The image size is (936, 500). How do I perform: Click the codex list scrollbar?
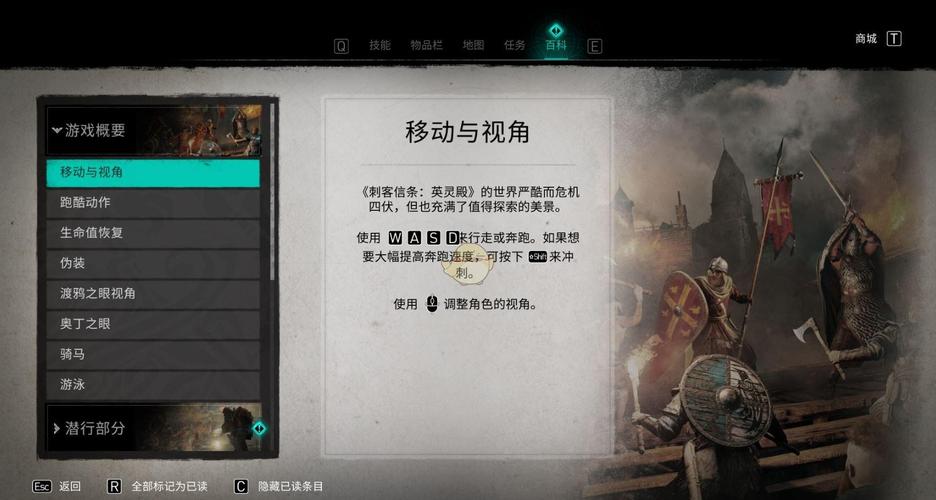pyautogui.click(x=272, y=191)
